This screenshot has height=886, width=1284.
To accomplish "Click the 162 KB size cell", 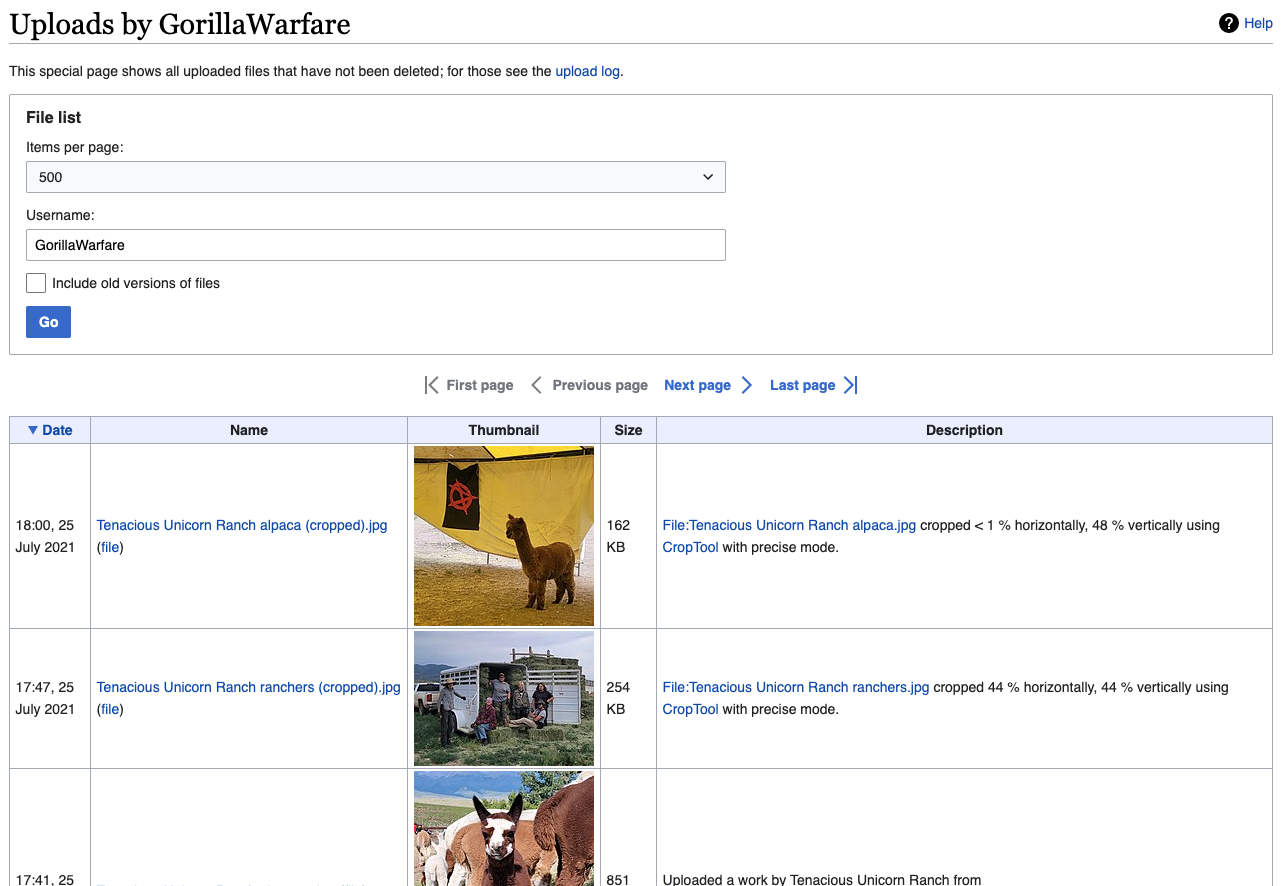I will (628, 536).
